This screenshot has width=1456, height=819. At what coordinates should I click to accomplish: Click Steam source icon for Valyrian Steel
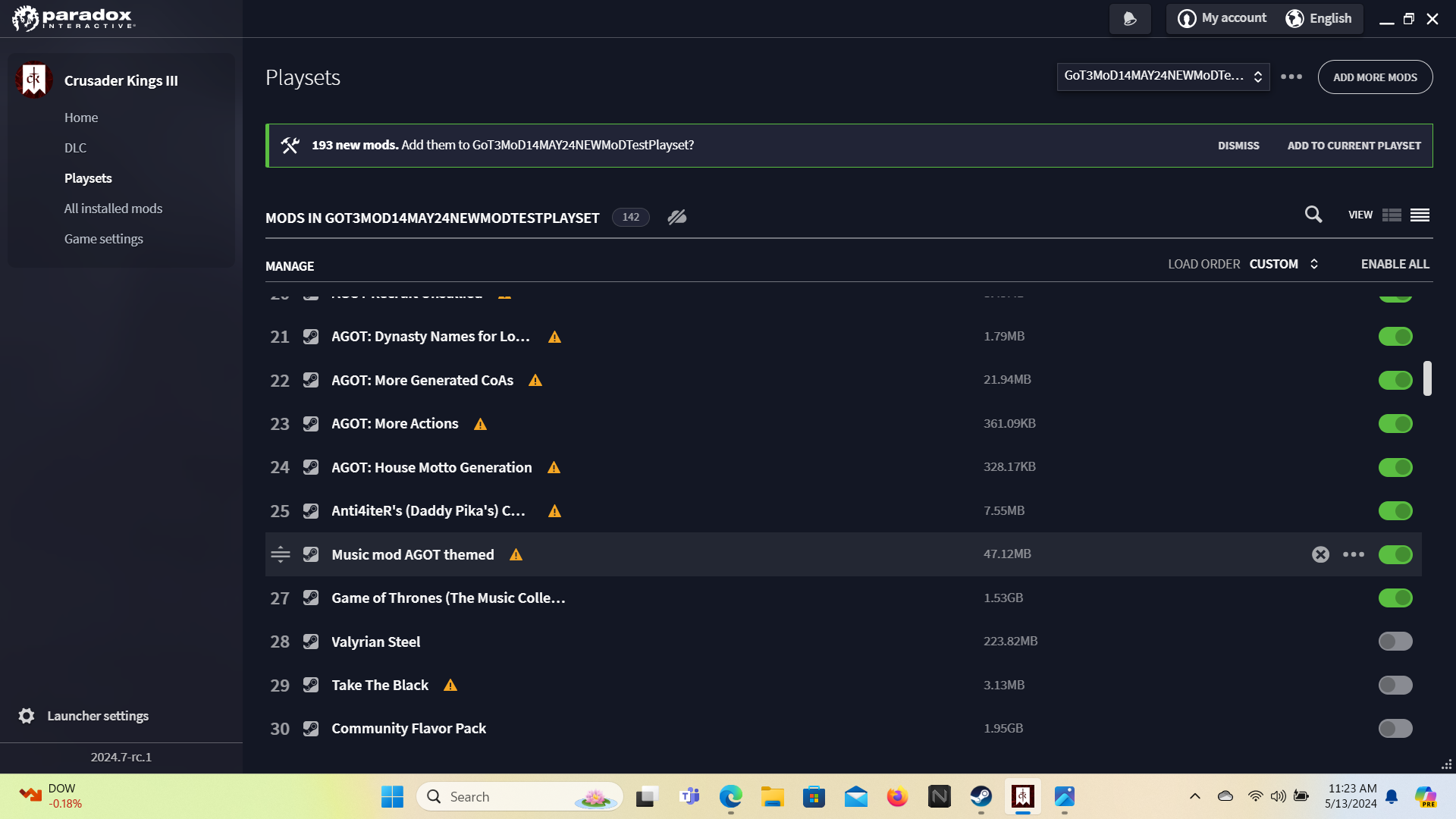(311, 642)
